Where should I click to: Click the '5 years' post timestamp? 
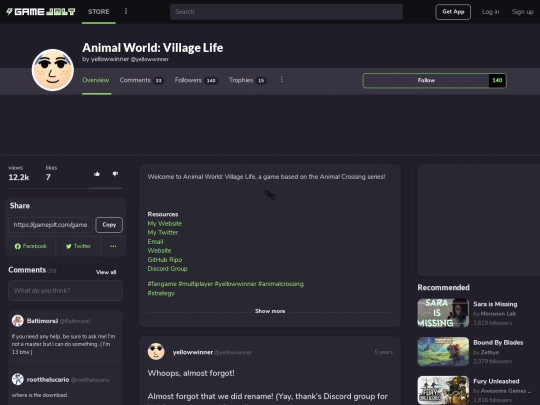[x=383, y=352]
